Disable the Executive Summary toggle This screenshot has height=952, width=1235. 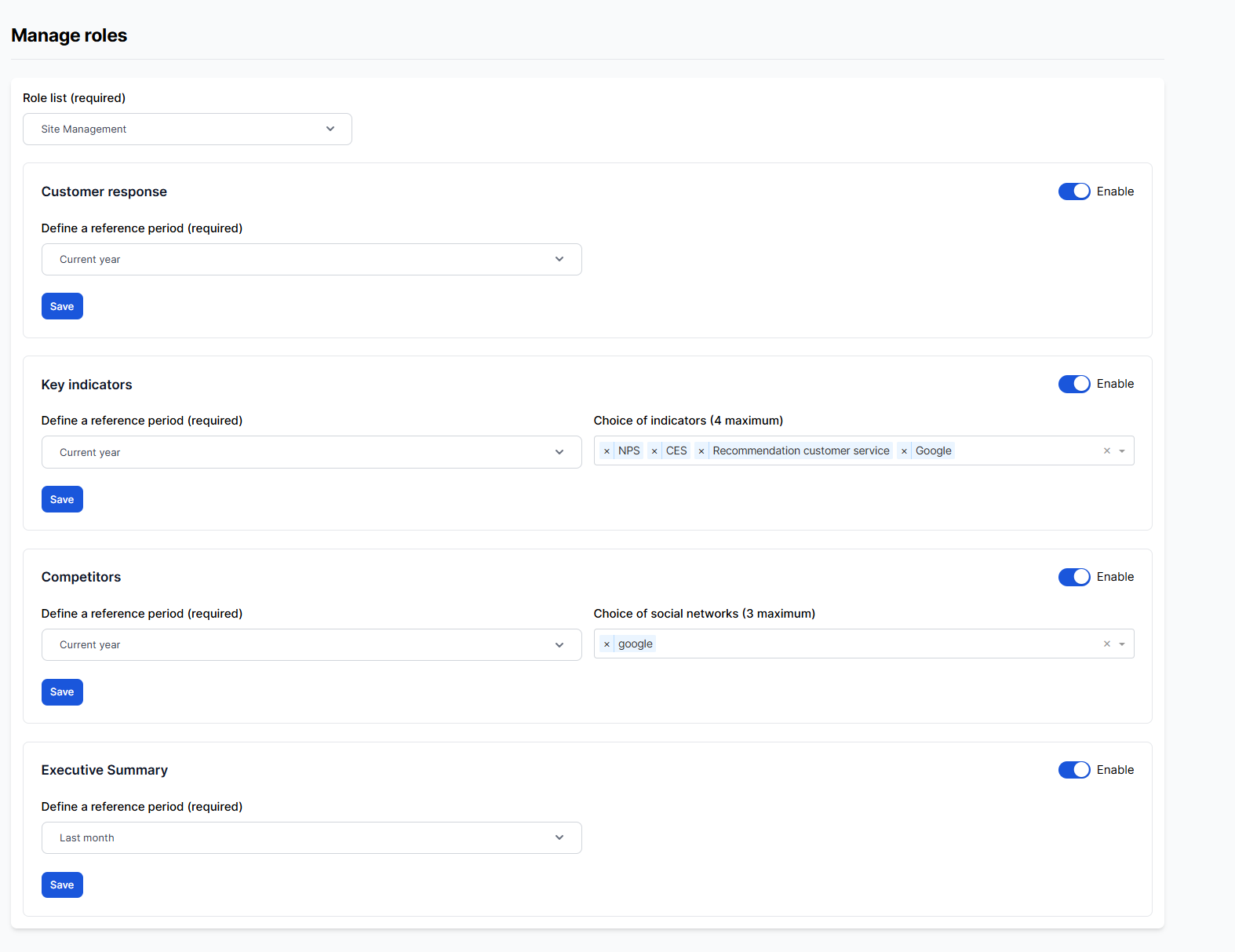click(x=1073, y=770)
